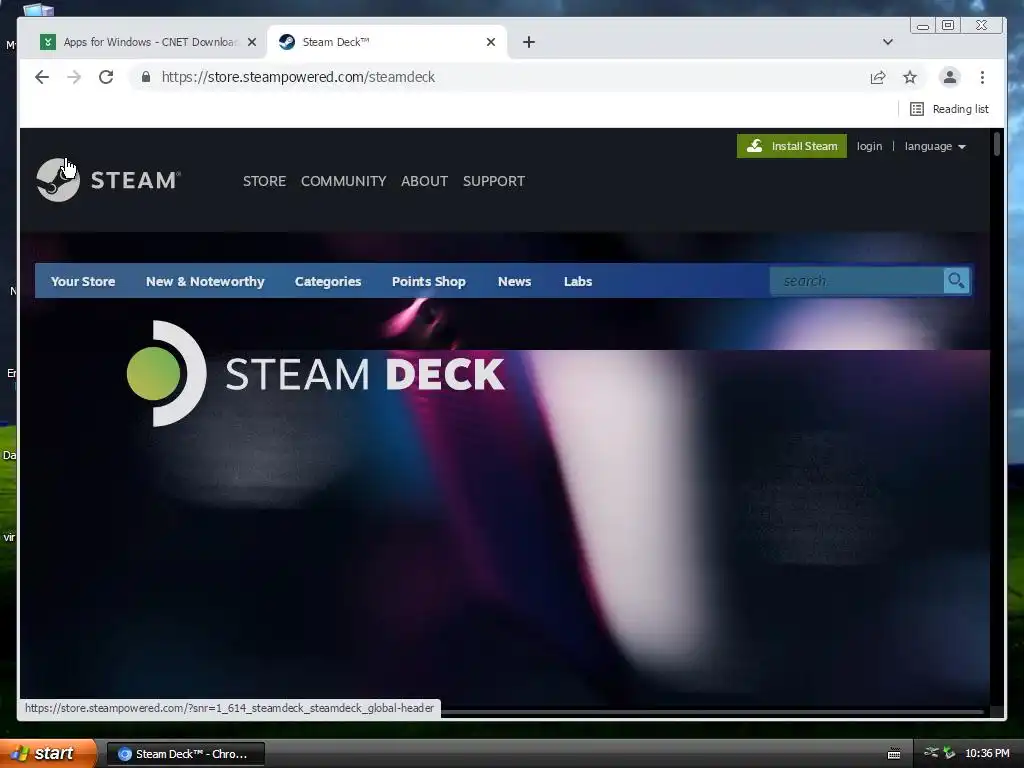This screenshot has width=1024, height=768.
Task: Open a new tab with the plus button
Action: click(x=529, y=42)
